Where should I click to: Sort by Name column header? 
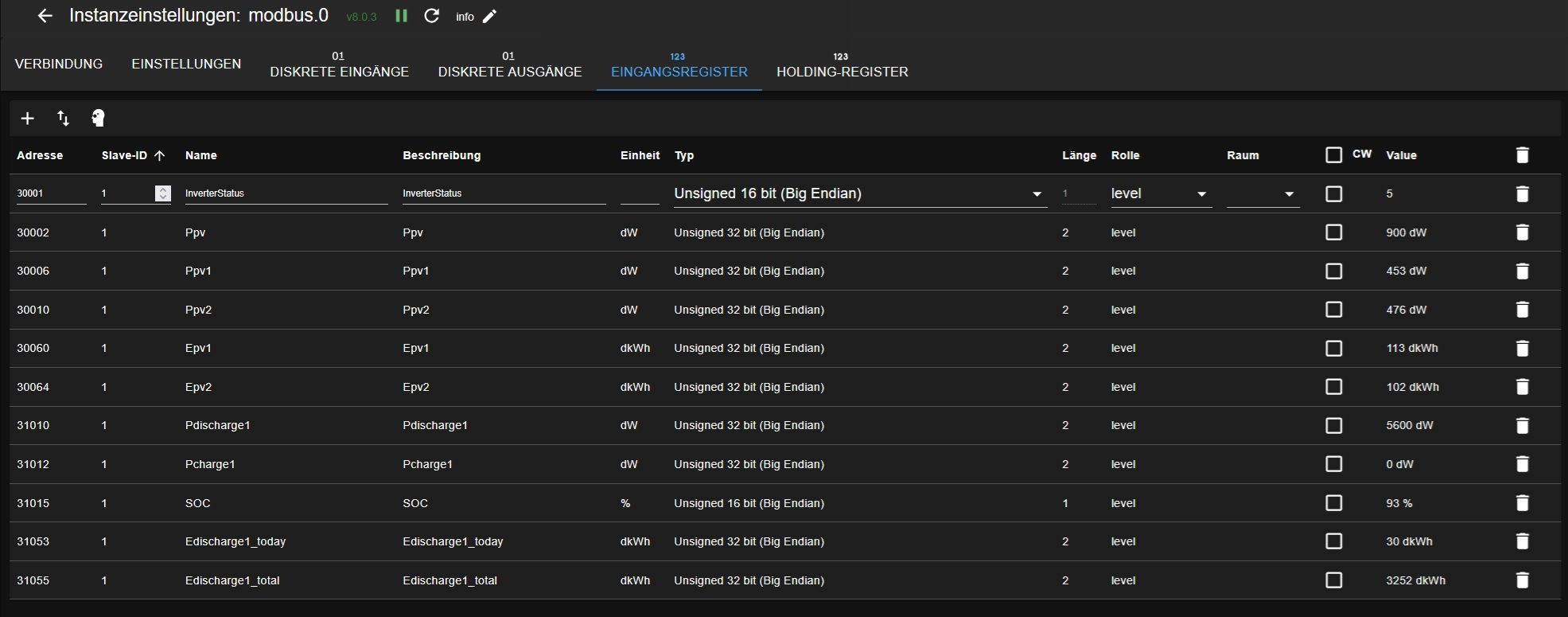coord(201,155)
